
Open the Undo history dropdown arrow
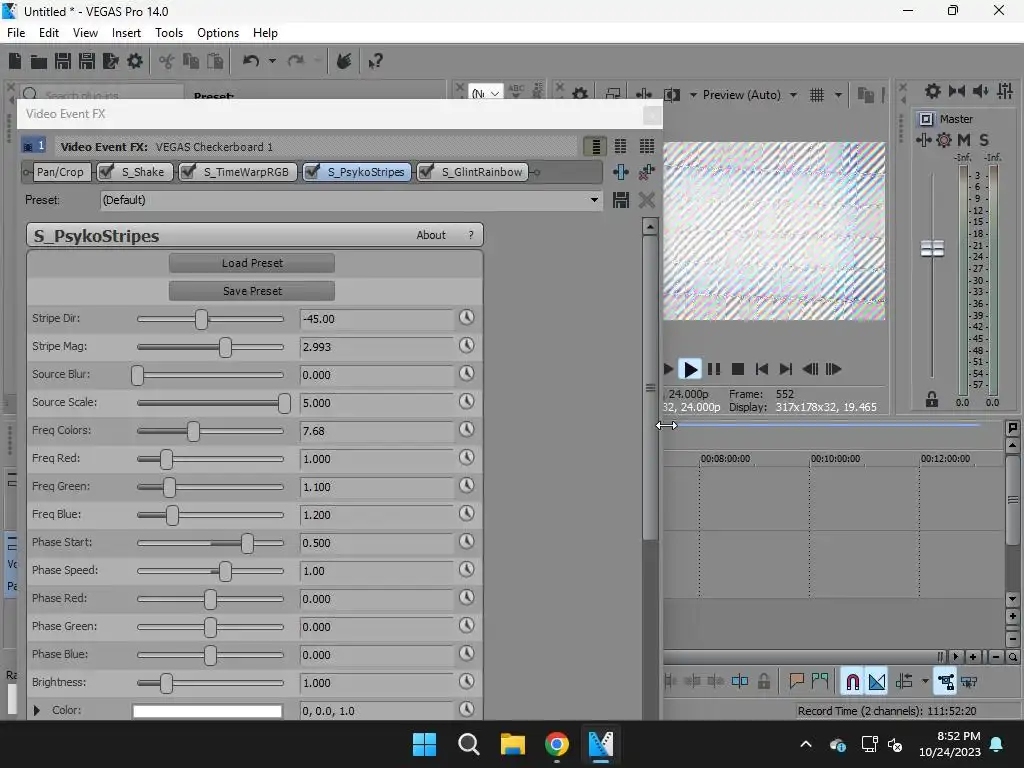(x=272, y=61)
